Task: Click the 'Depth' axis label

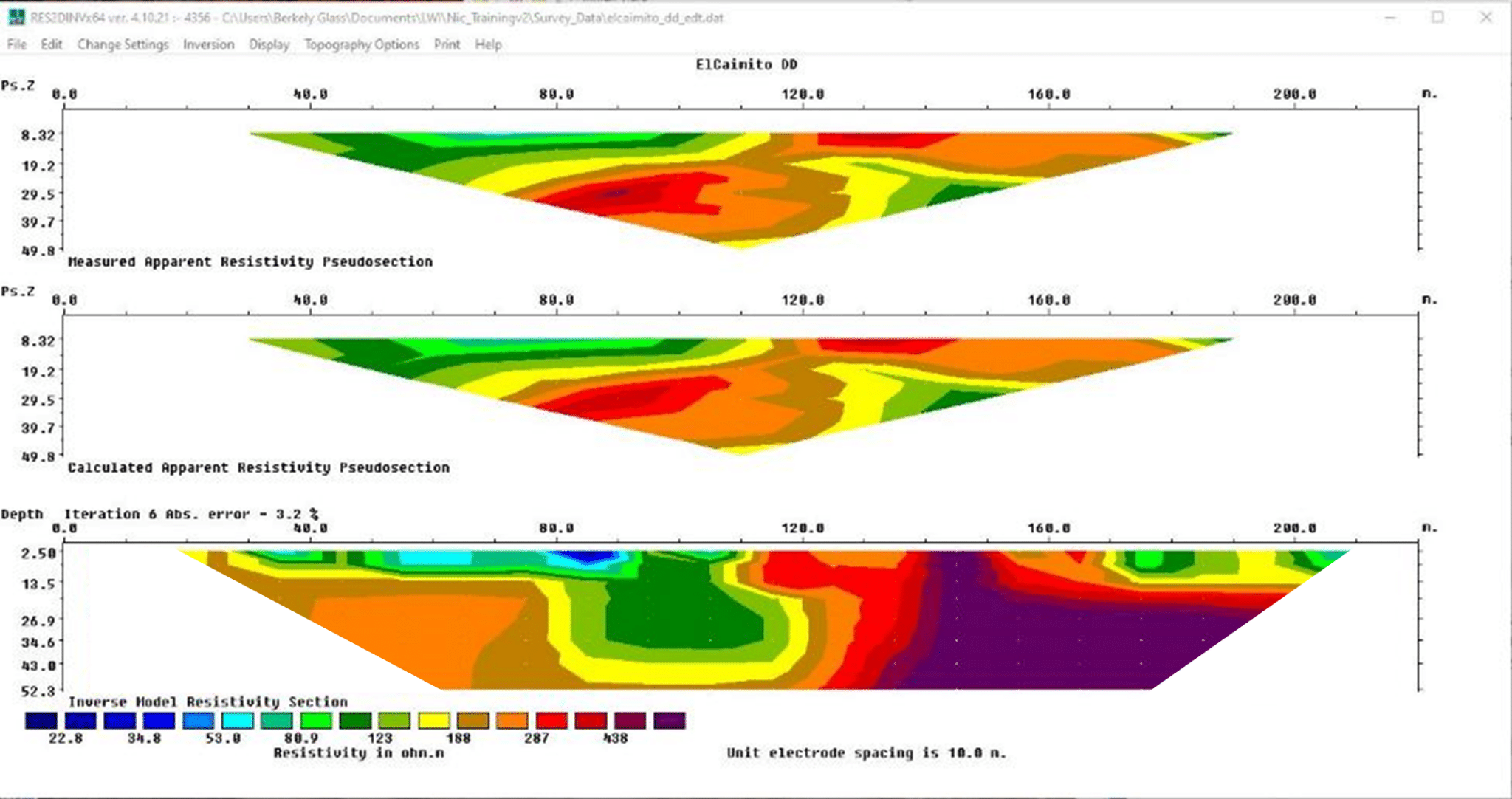Action: click(x=22, y=514)
